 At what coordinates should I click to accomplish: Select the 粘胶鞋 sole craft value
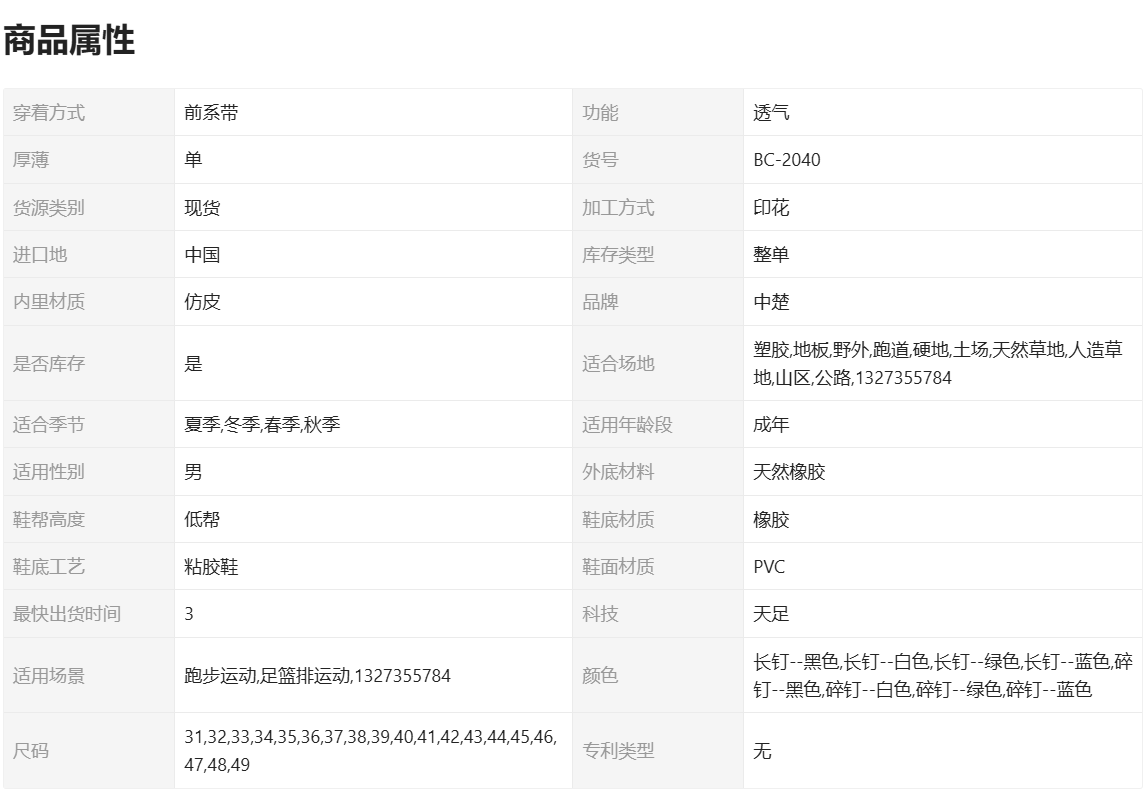[x=211, y=567]
